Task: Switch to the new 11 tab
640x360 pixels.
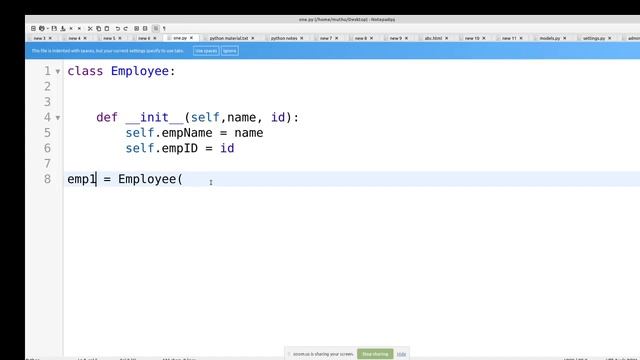Action: pos(509,38)
